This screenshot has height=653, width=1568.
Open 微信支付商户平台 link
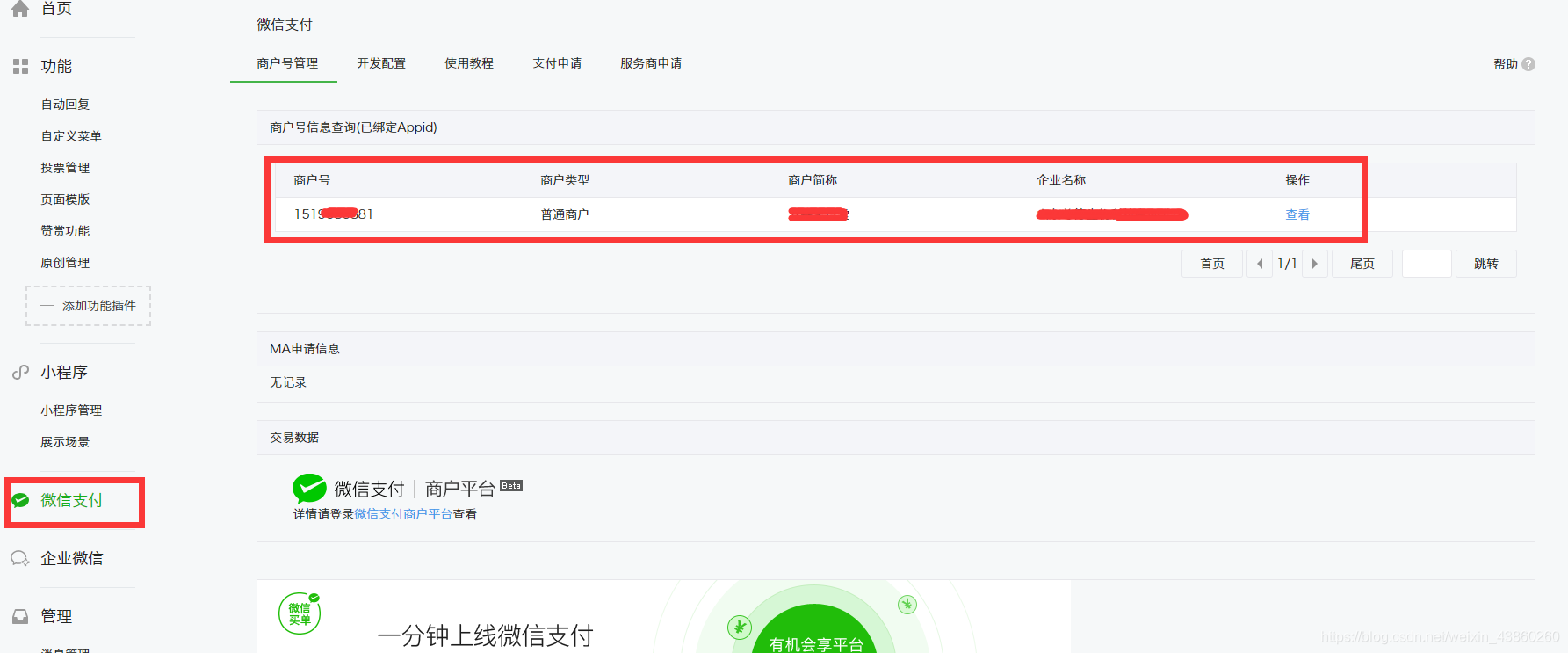[403, 514]
